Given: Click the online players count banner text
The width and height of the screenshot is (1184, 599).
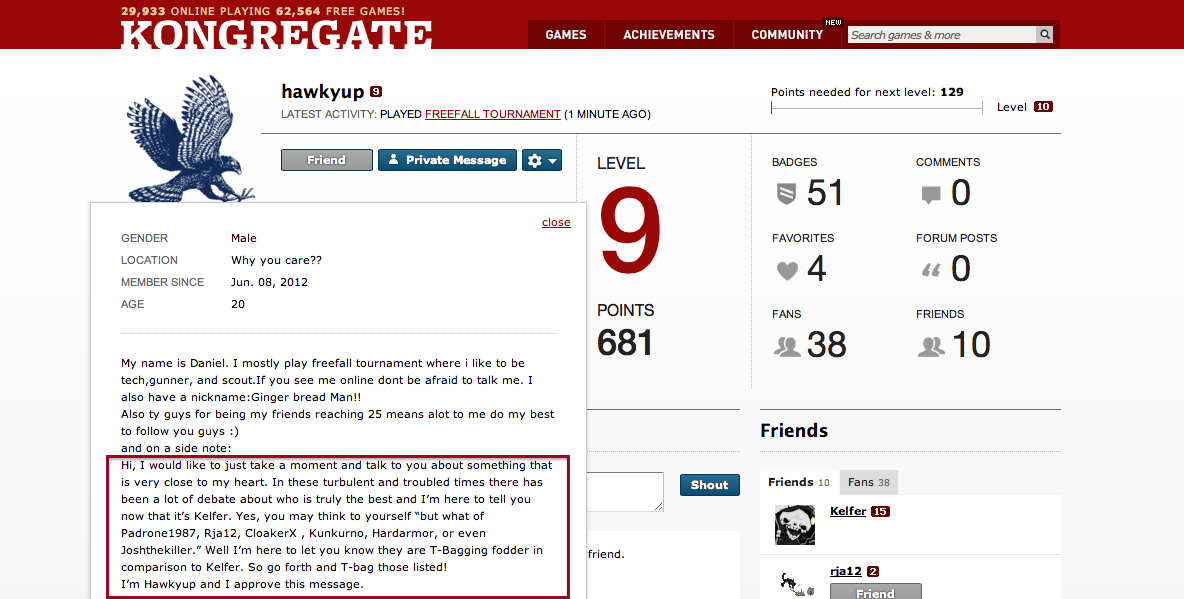Looking at the screenshot, I should 263,11.
